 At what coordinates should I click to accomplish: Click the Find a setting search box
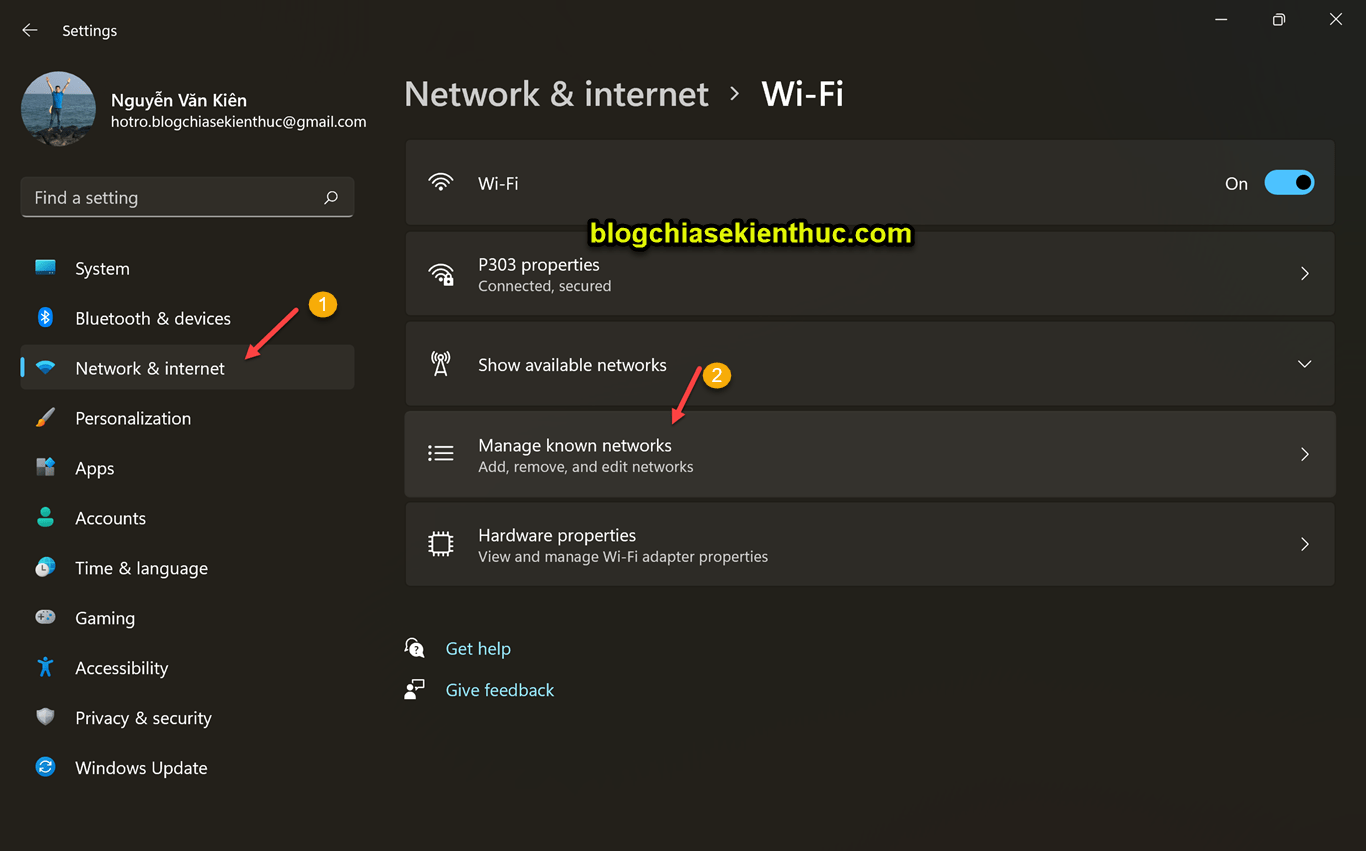(x=187, y=198)
